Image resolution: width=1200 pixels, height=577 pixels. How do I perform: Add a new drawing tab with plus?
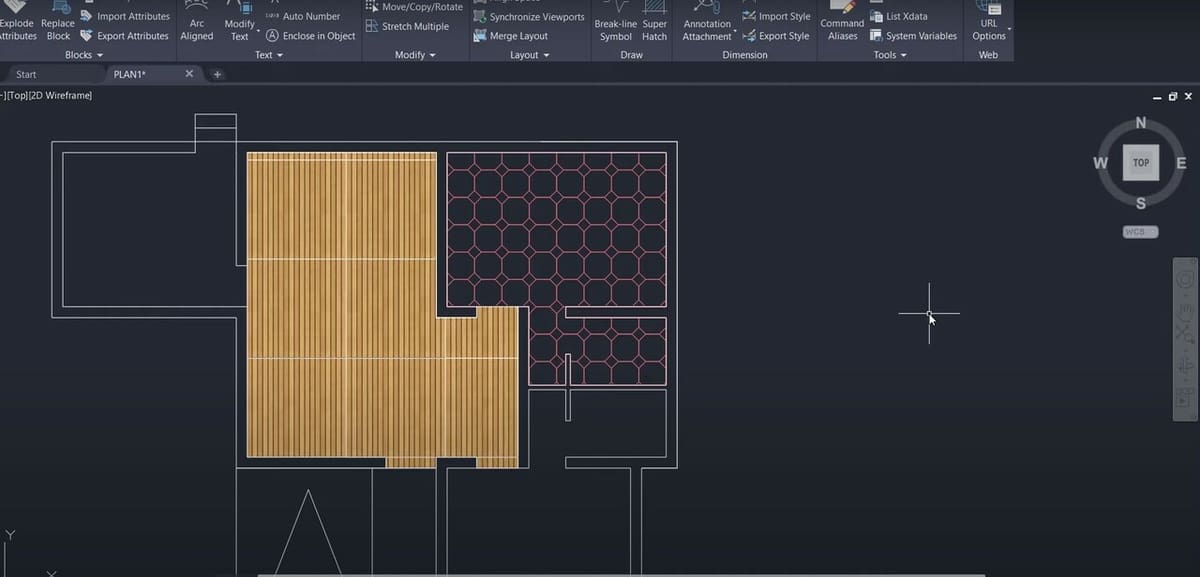(217, 74)
